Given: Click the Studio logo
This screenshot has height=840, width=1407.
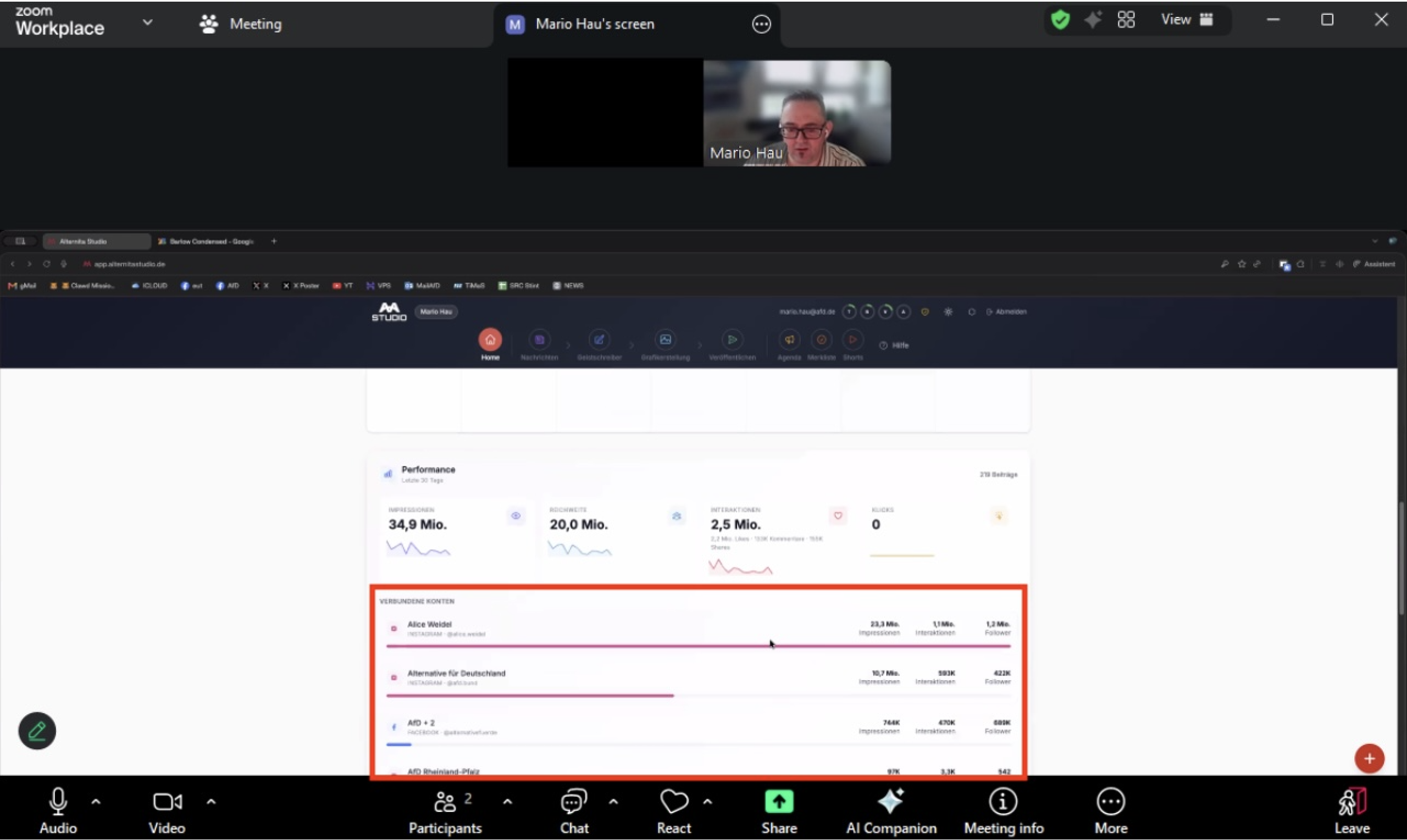Looking at the screenshot, I should click(x=389, y=312).
